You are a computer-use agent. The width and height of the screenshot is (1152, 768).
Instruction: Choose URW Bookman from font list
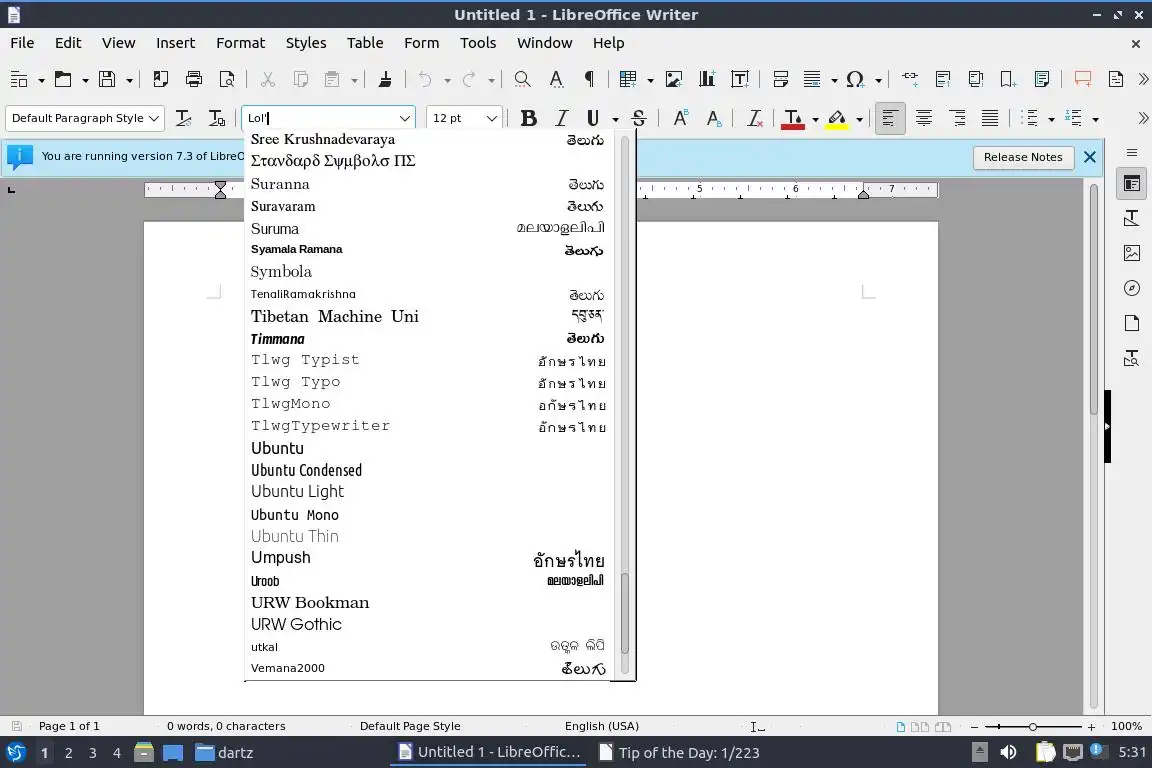[428, 603]
